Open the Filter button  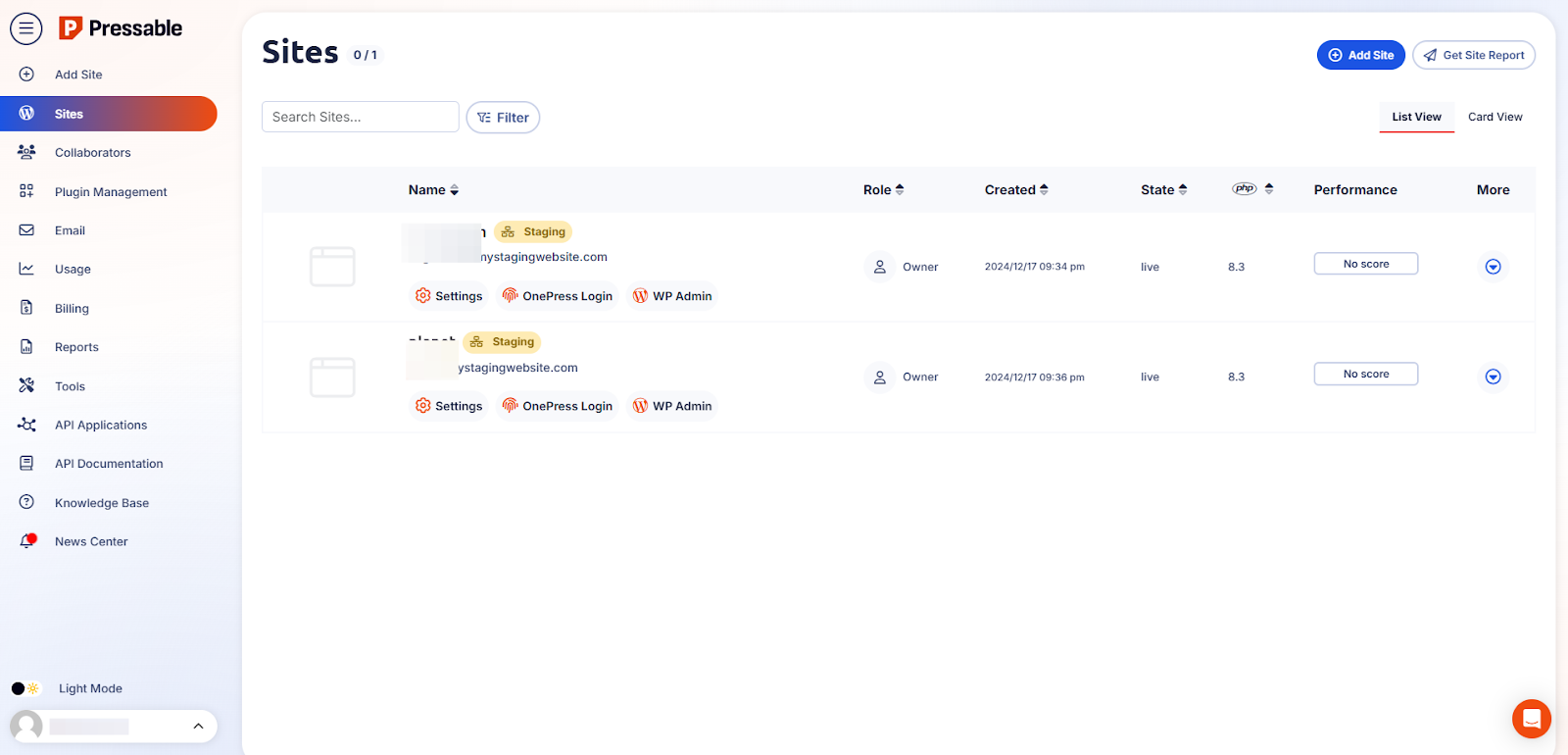503,118
